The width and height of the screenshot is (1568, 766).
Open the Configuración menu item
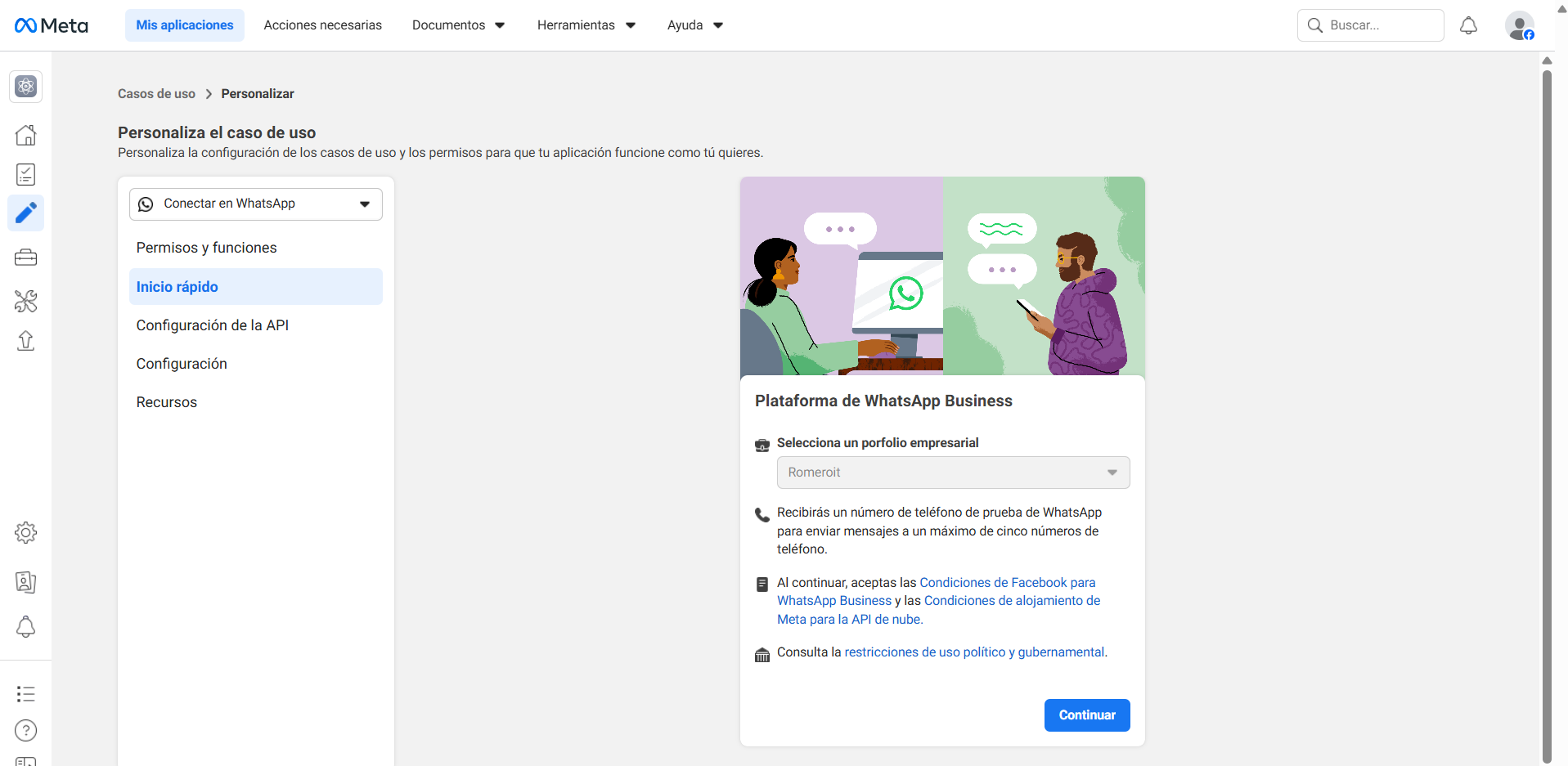(x=256, y=364)
